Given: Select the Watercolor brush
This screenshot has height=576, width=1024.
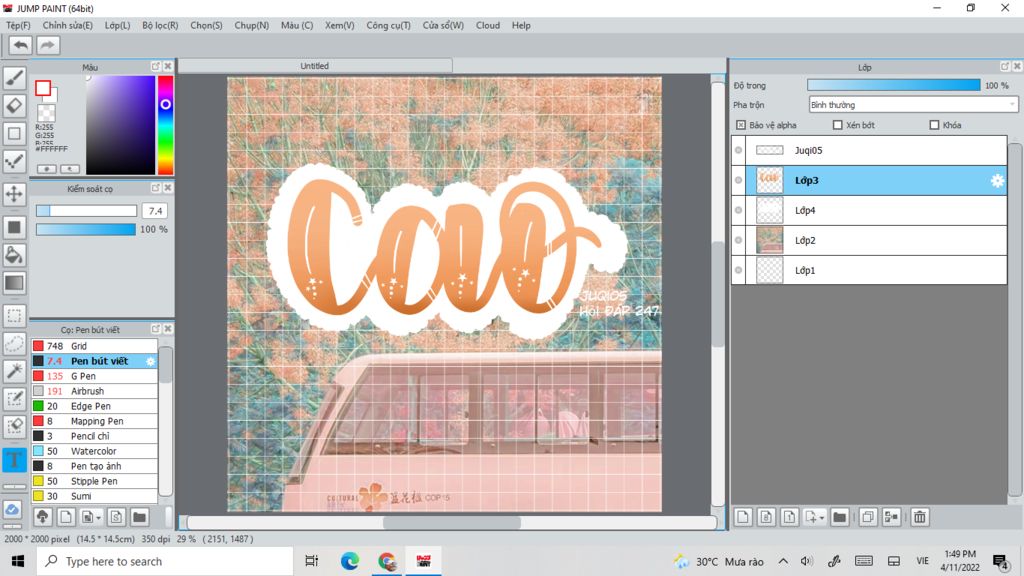Looking at the screenshot, I should 95,451.
